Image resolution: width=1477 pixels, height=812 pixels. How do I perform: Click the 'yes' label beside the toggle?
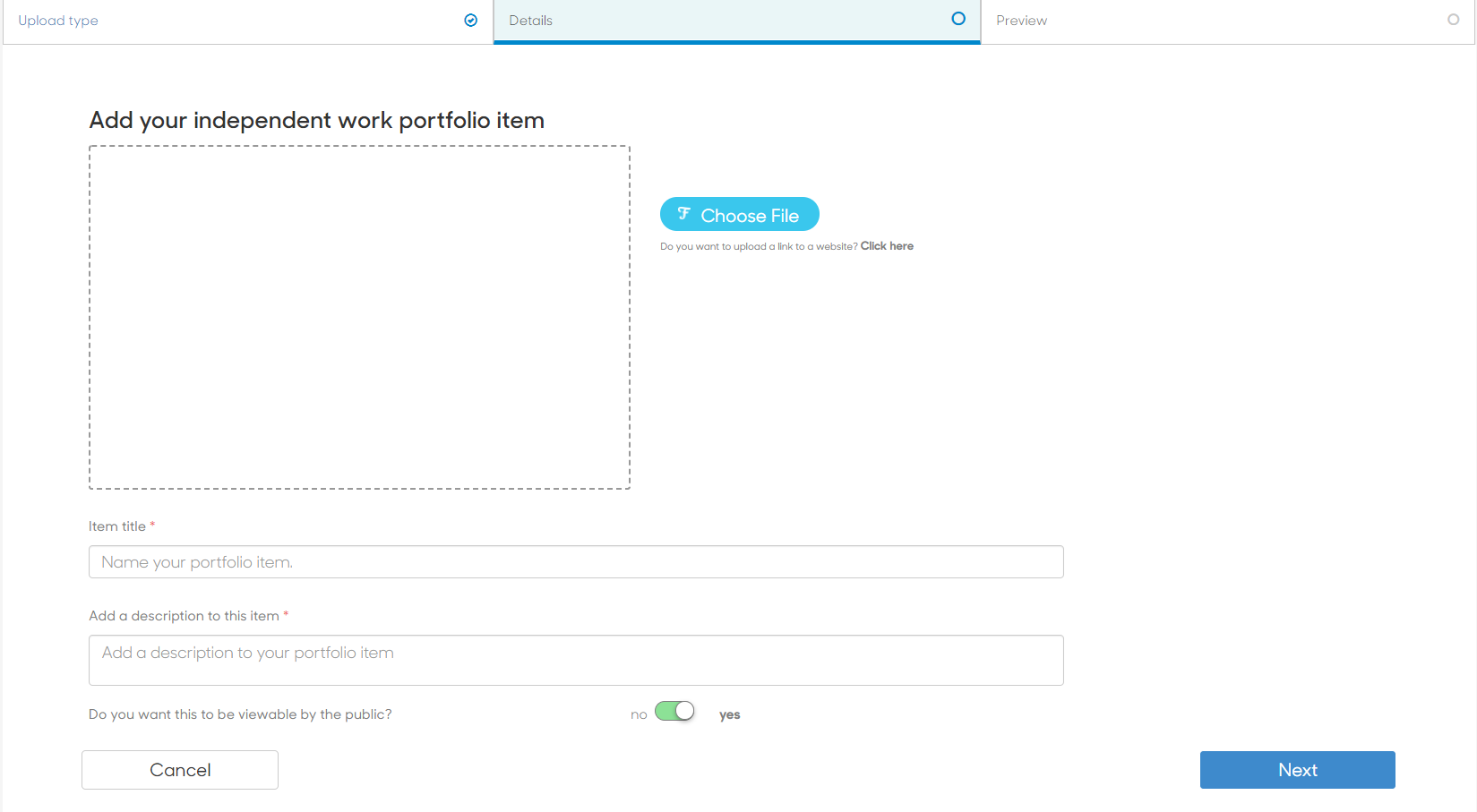pyautogui.click(x=730, y=714)
